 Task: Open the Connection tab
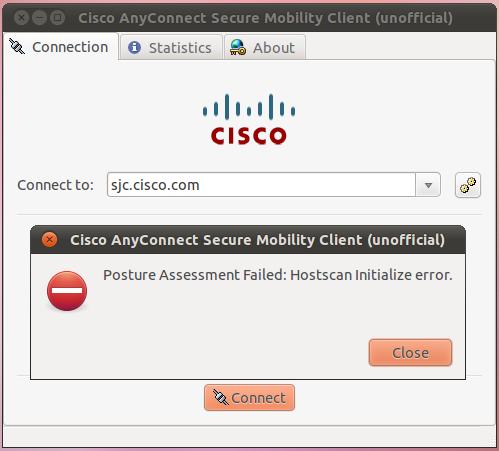60,47
